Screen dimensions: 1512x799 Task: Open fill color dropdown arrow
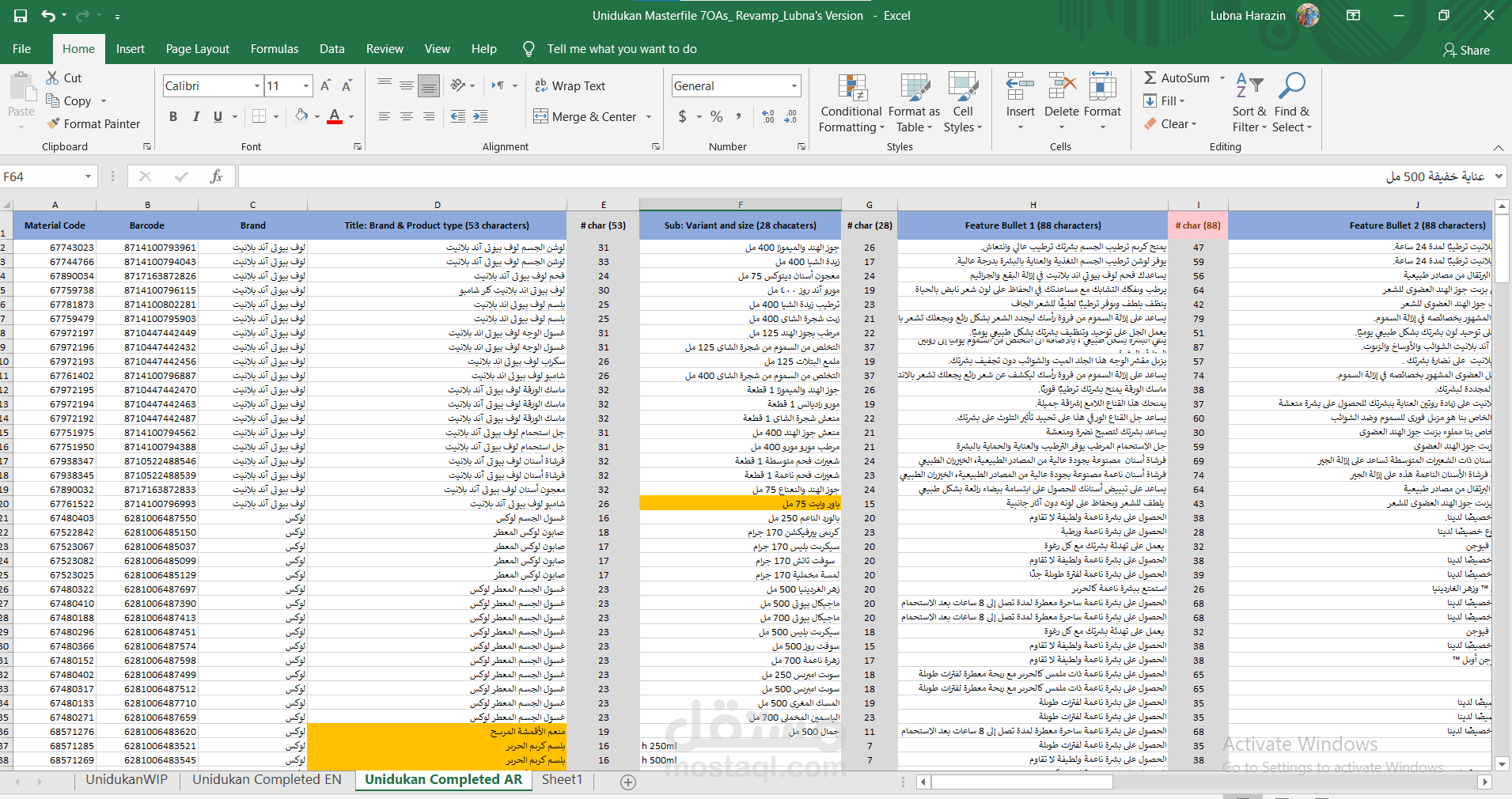(x=317, y=116)
